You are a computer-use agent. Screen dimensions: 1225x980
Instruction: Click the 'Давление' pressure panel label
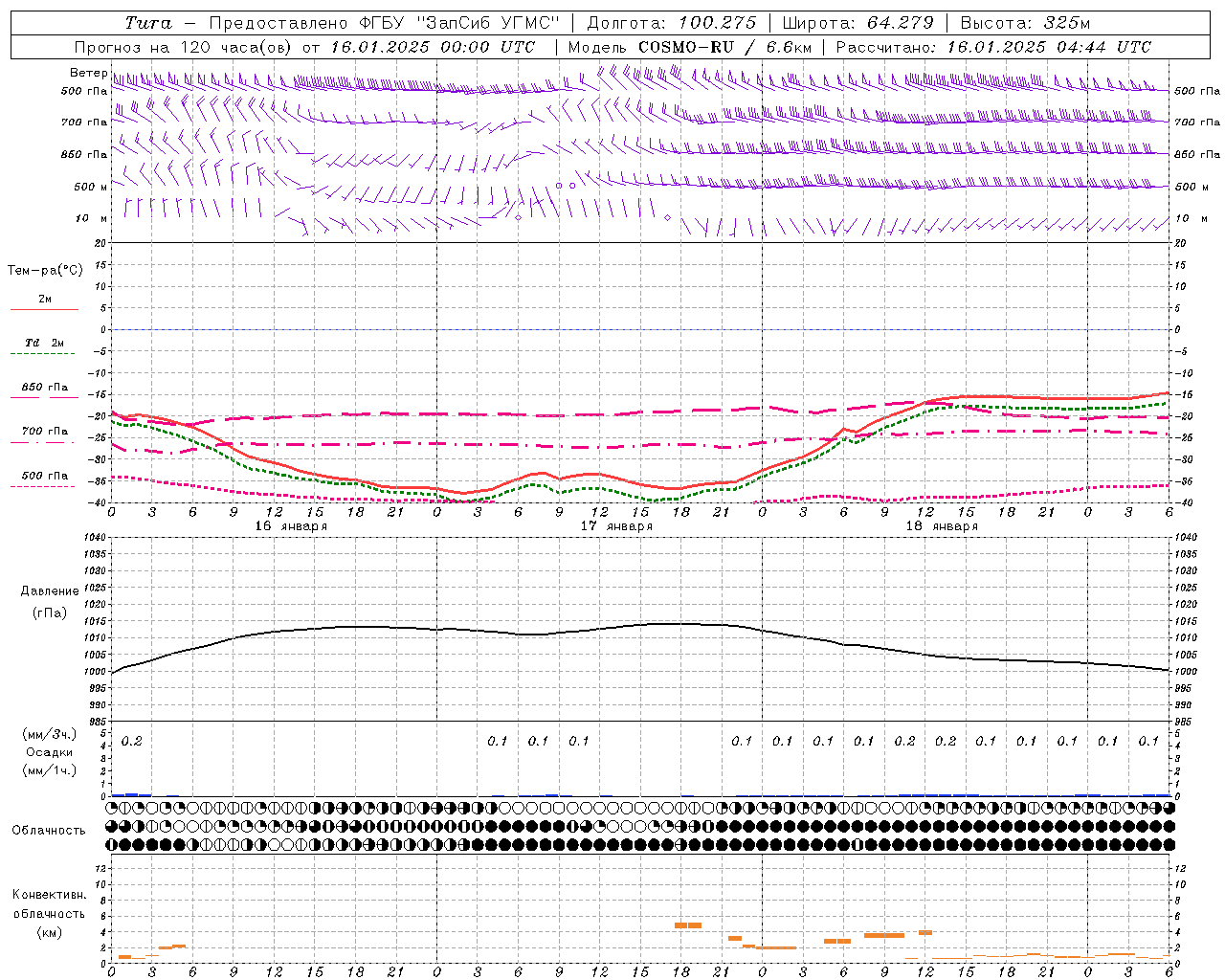pos(49,591)
